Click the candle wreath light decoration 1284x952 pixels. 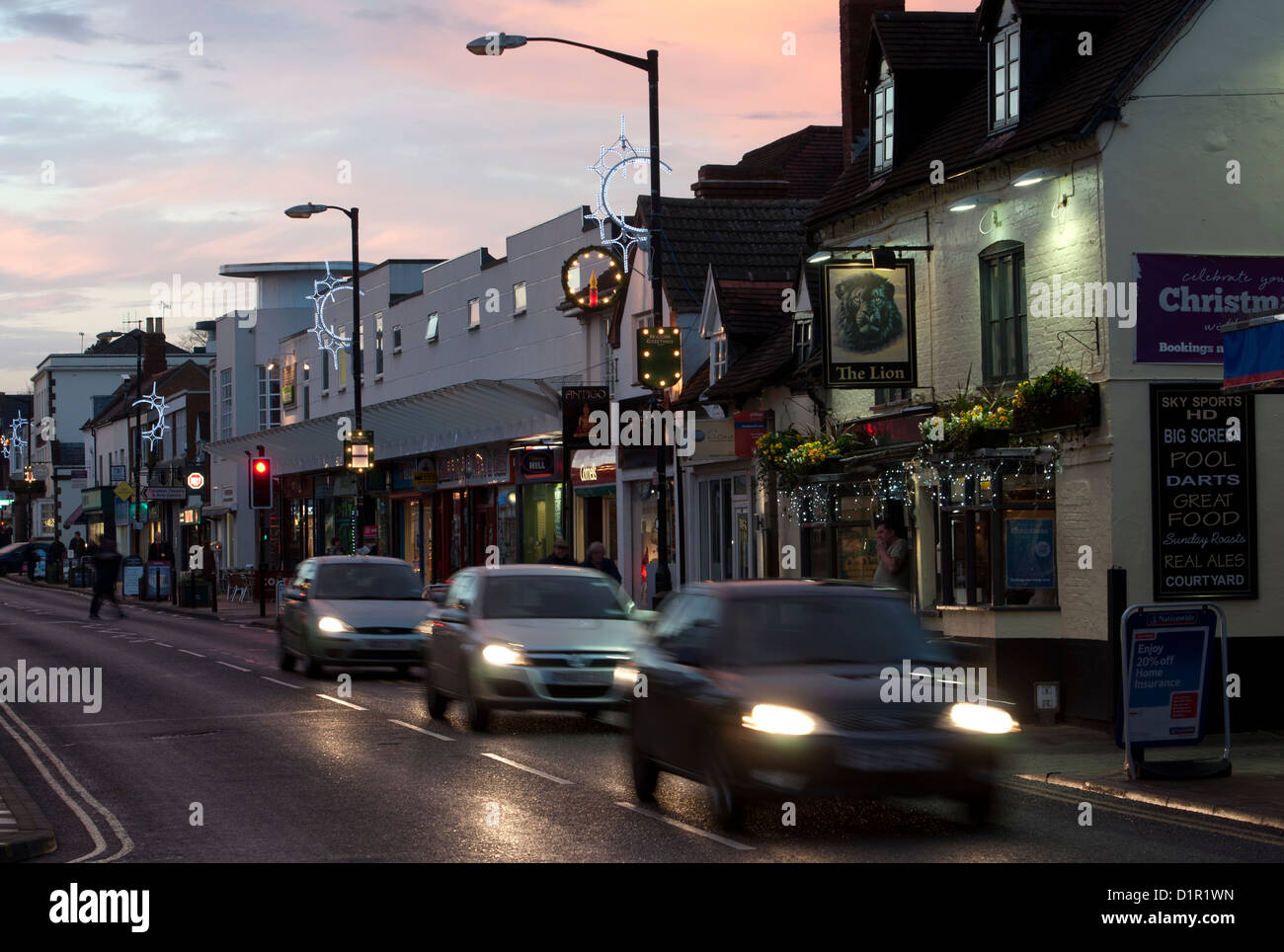[x=592, y=278]
